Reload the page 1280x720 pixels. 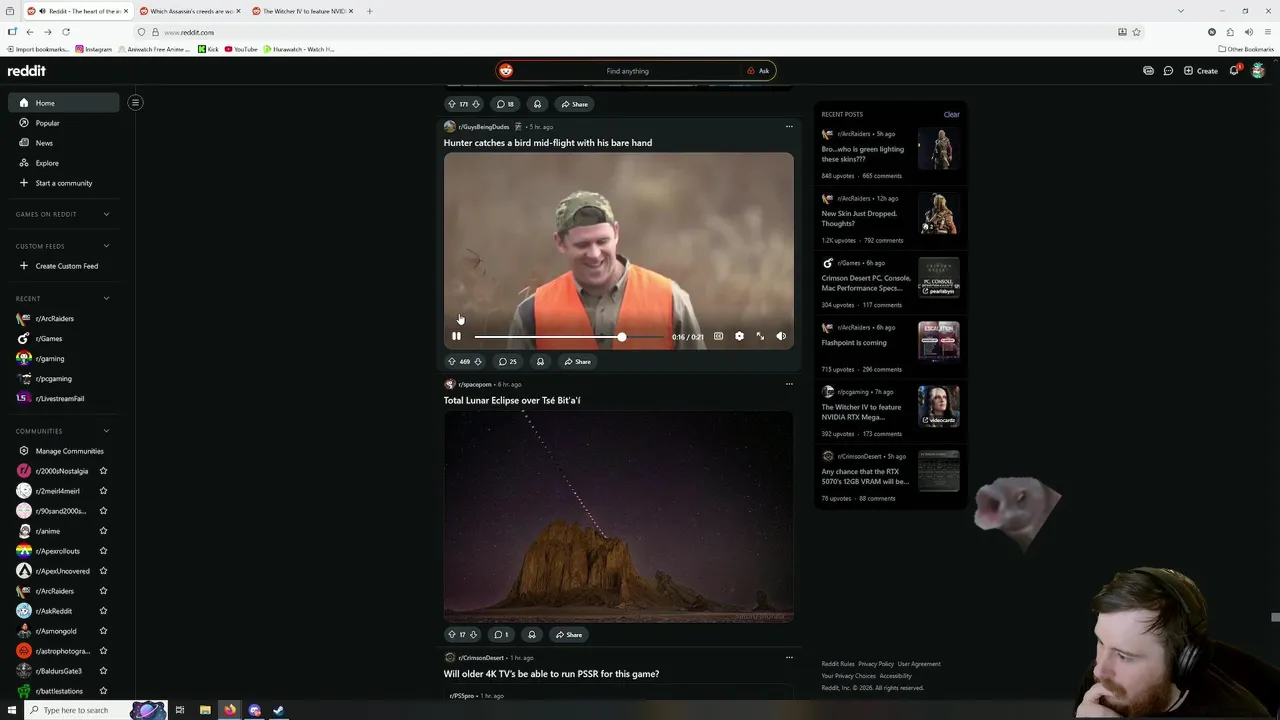(66, 32)
